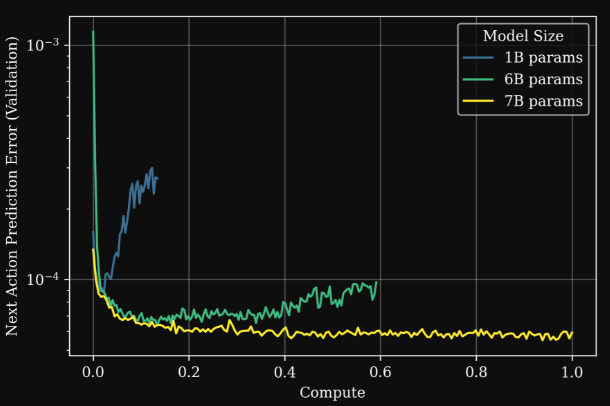The height and width of the screenshot is (406, 610).
Task: Click the end of the yellow 7B curve
Action: point(572,333)
